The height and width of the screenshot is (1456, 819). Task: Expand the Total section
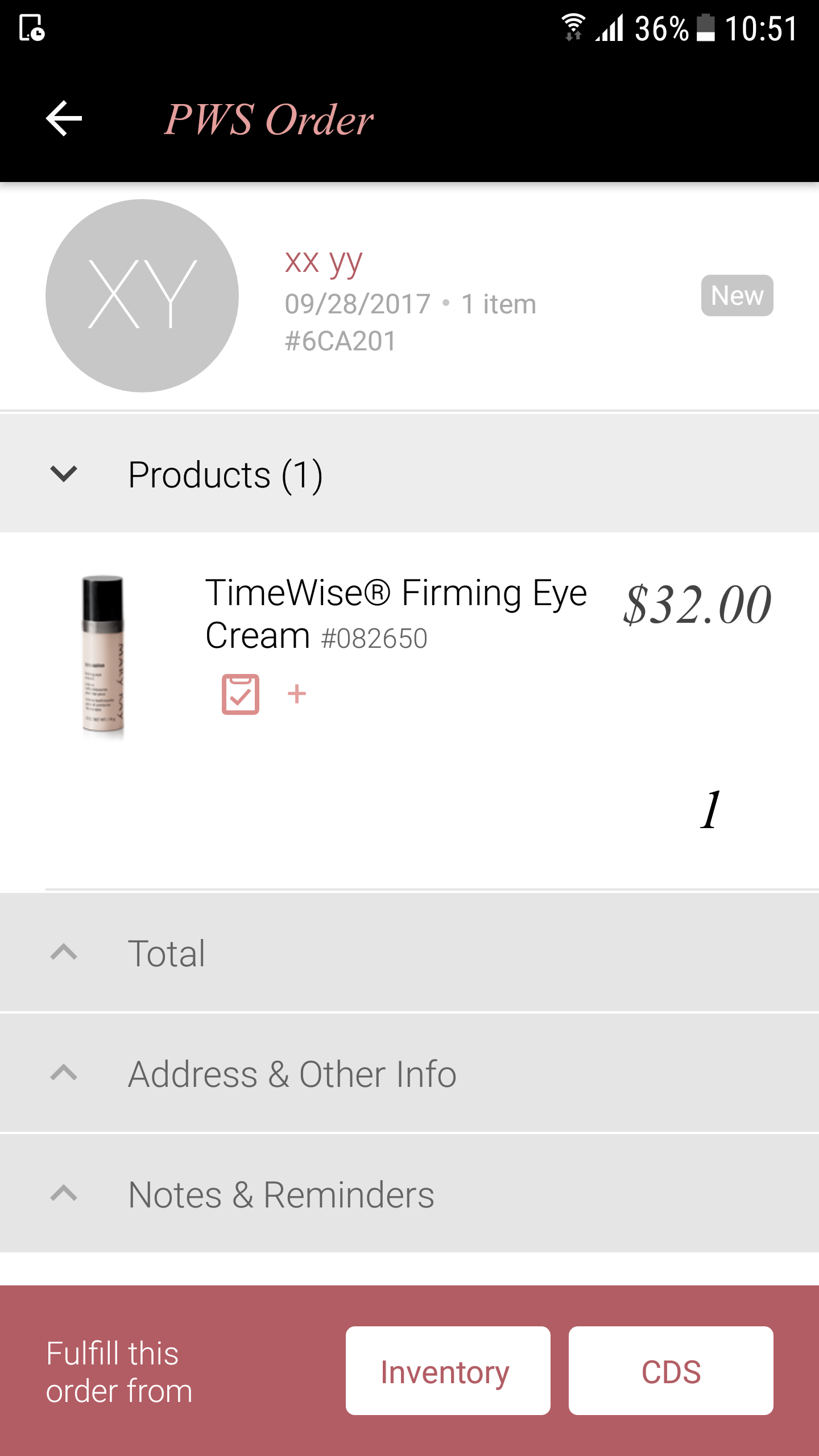409,953
